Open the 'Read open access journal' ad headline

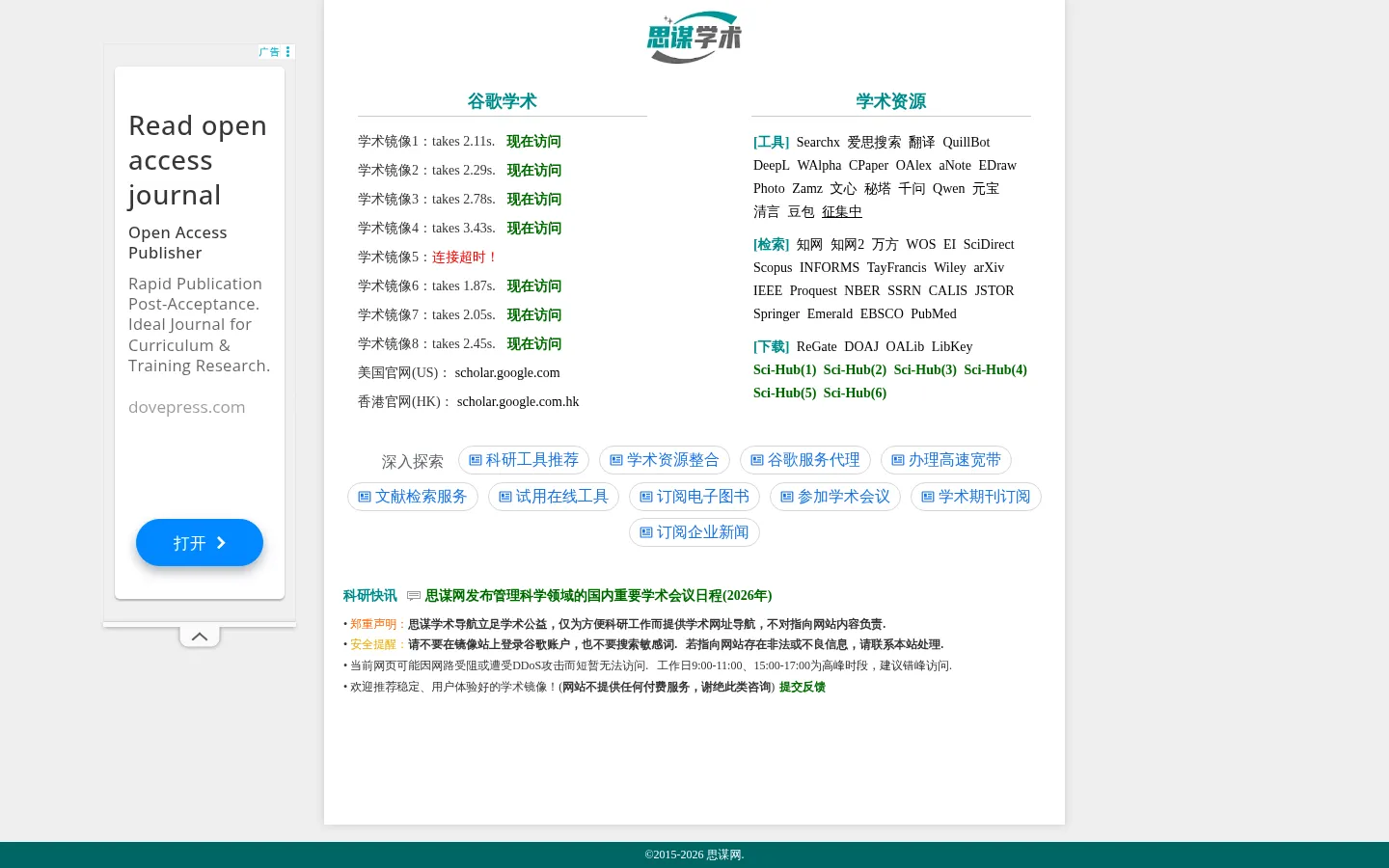(x=198, y=160)
